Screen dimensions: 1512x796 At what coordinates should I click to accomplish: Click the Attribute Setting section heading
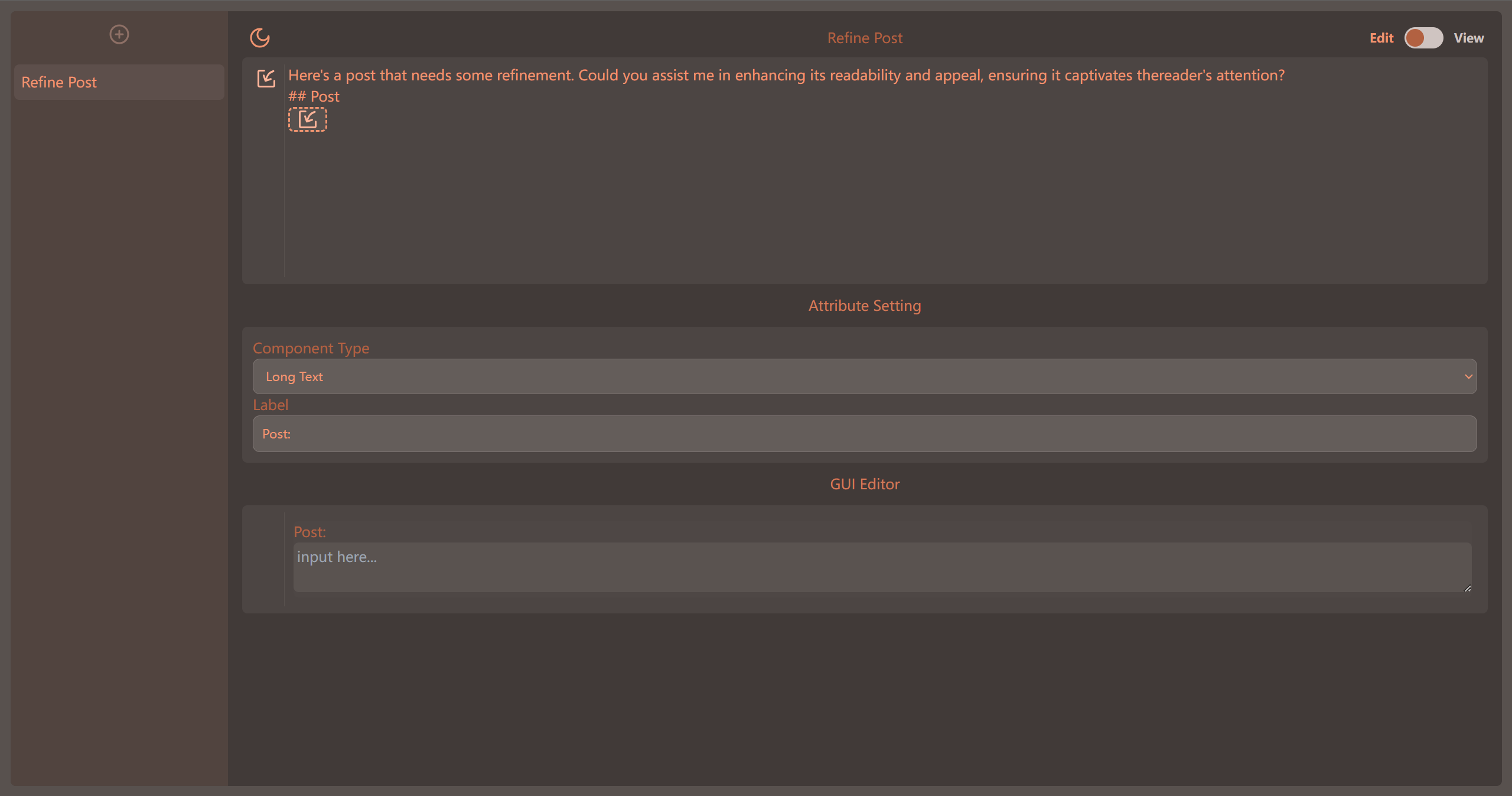coord(865,306)
